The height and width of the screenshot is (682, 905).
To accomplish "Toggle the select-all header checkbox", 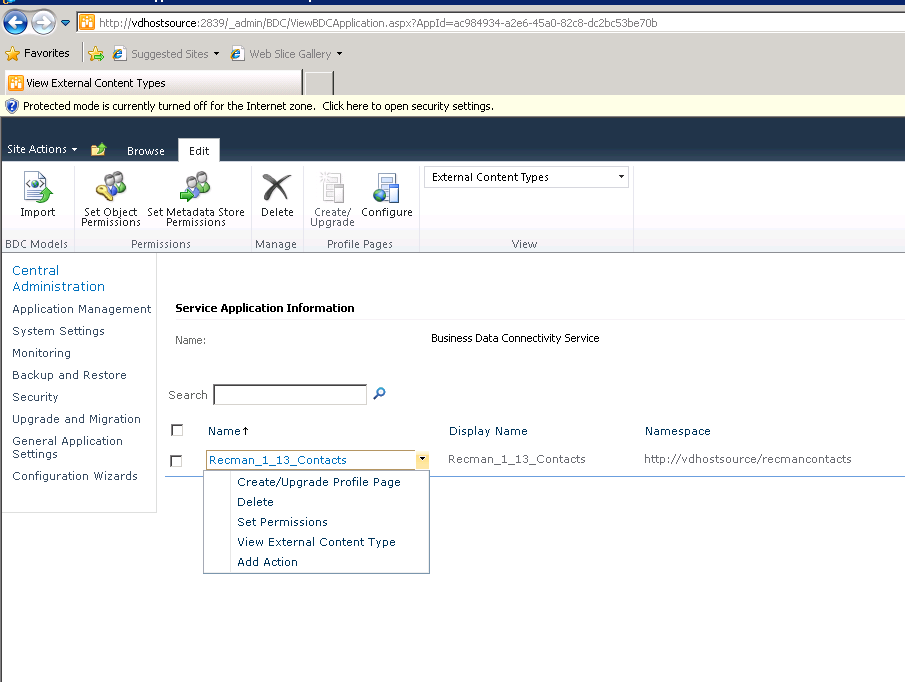I will pos(177,430).
